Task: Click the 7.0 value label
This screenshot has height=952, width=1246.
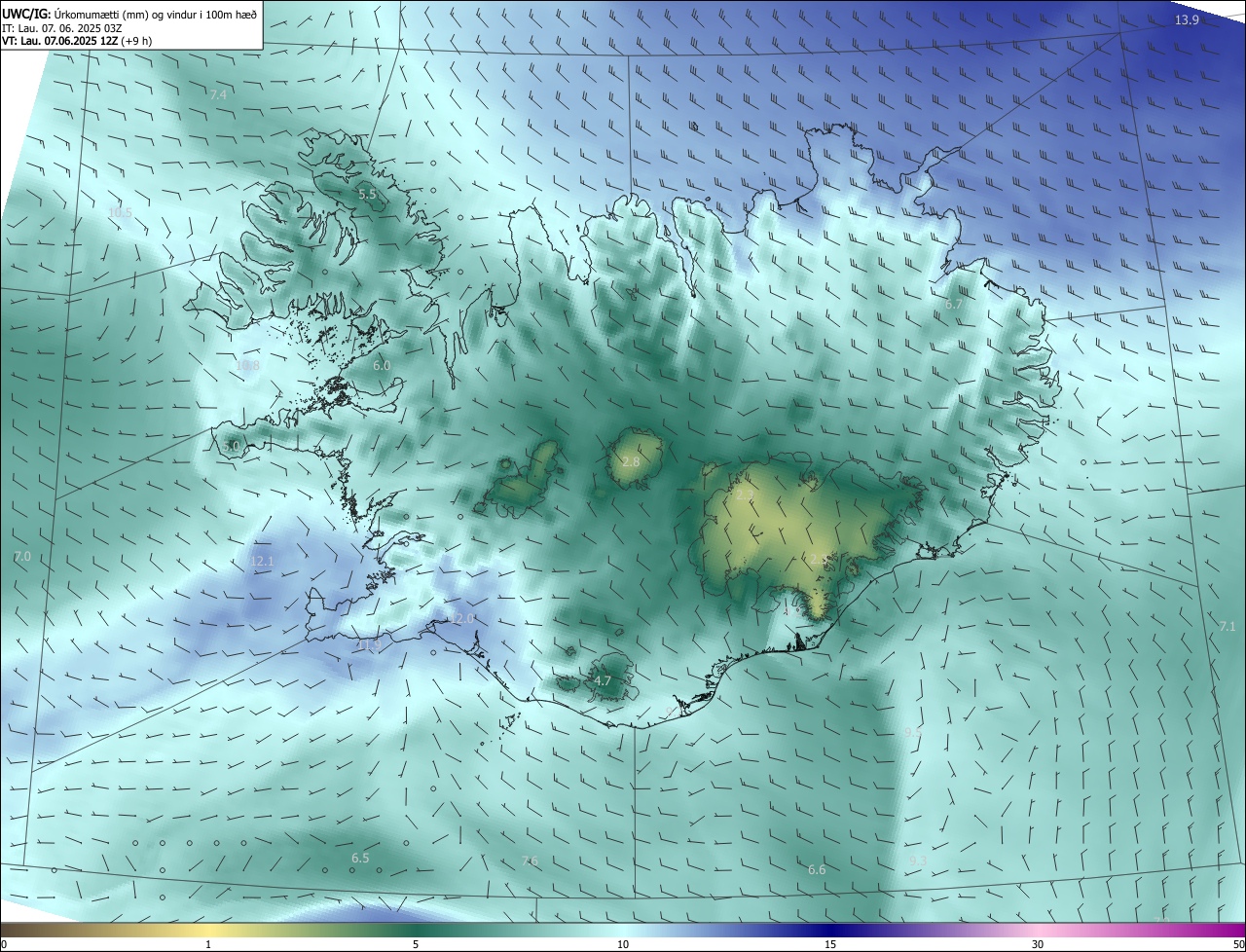Action: [22, 557]
